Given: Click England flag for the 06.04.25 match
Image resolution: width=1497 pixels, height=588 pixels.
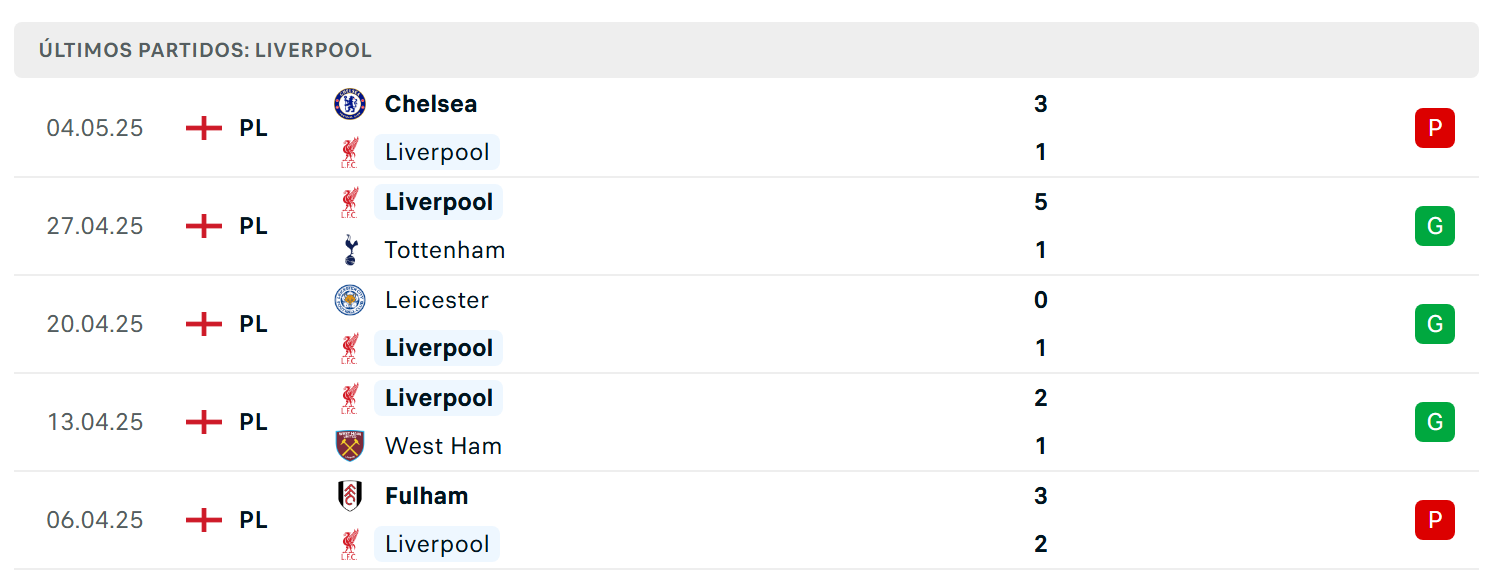Looking at the screenshot, I should (204, 520).
